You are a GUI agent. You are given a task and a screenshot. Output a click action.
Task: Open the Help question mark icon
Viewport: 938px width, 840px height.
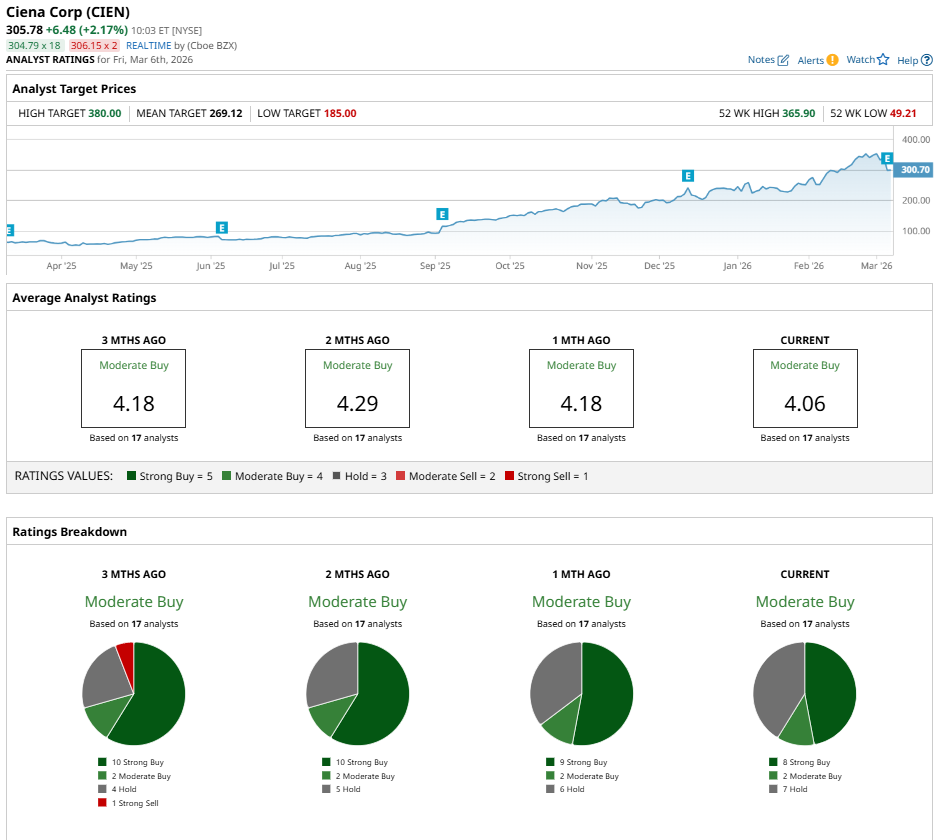click(926, 60)
